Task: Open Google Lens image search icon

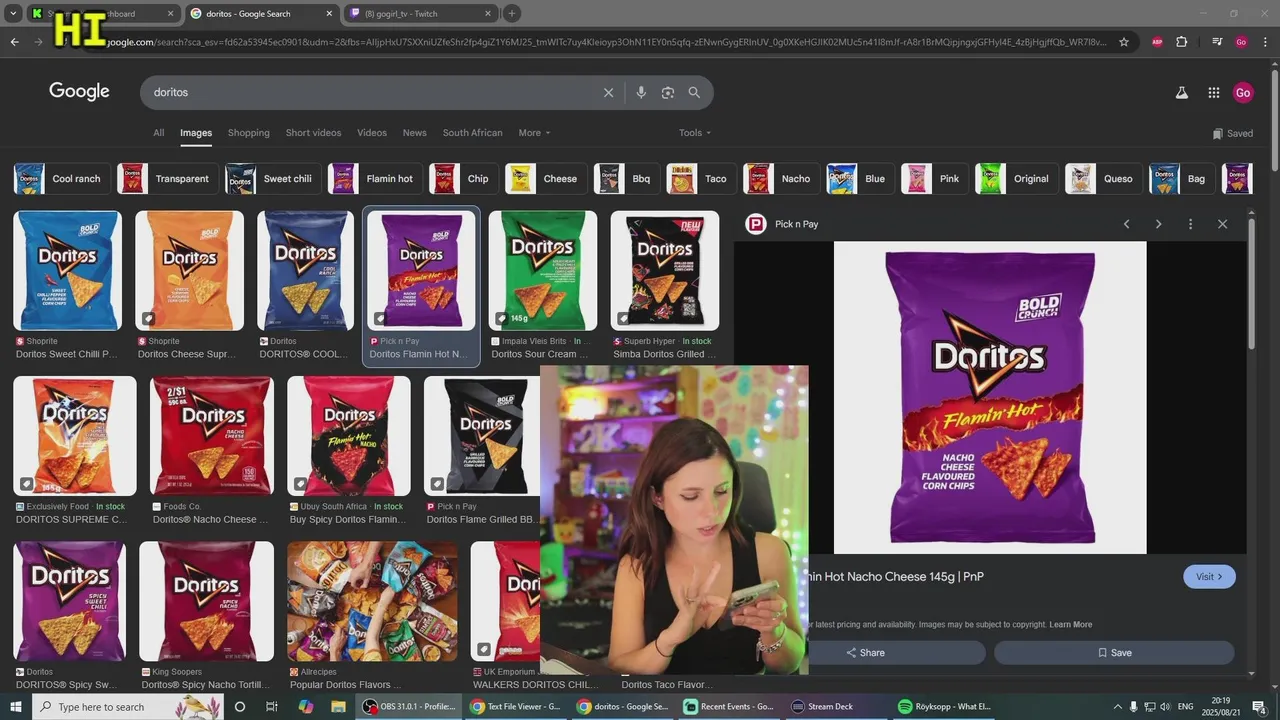Action: (668, 92)
